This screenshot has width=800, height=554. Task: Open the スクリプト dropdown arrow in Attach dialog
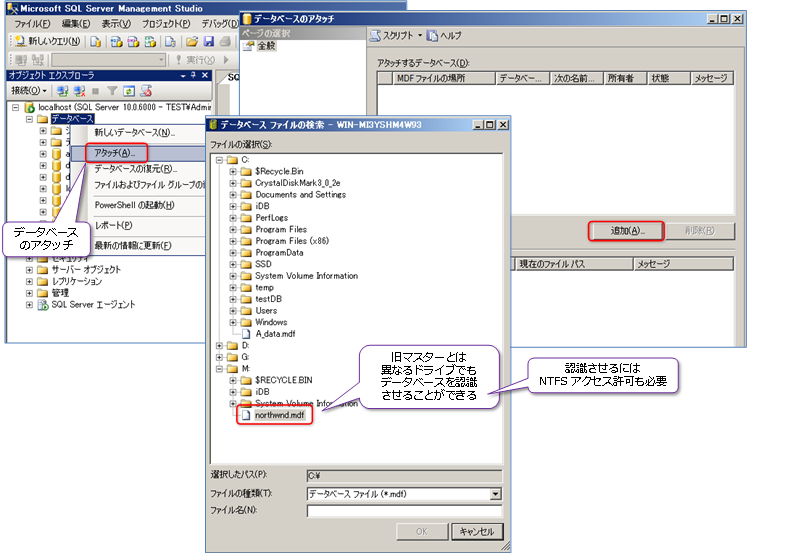pyautogui.click(x=420, y=35)
